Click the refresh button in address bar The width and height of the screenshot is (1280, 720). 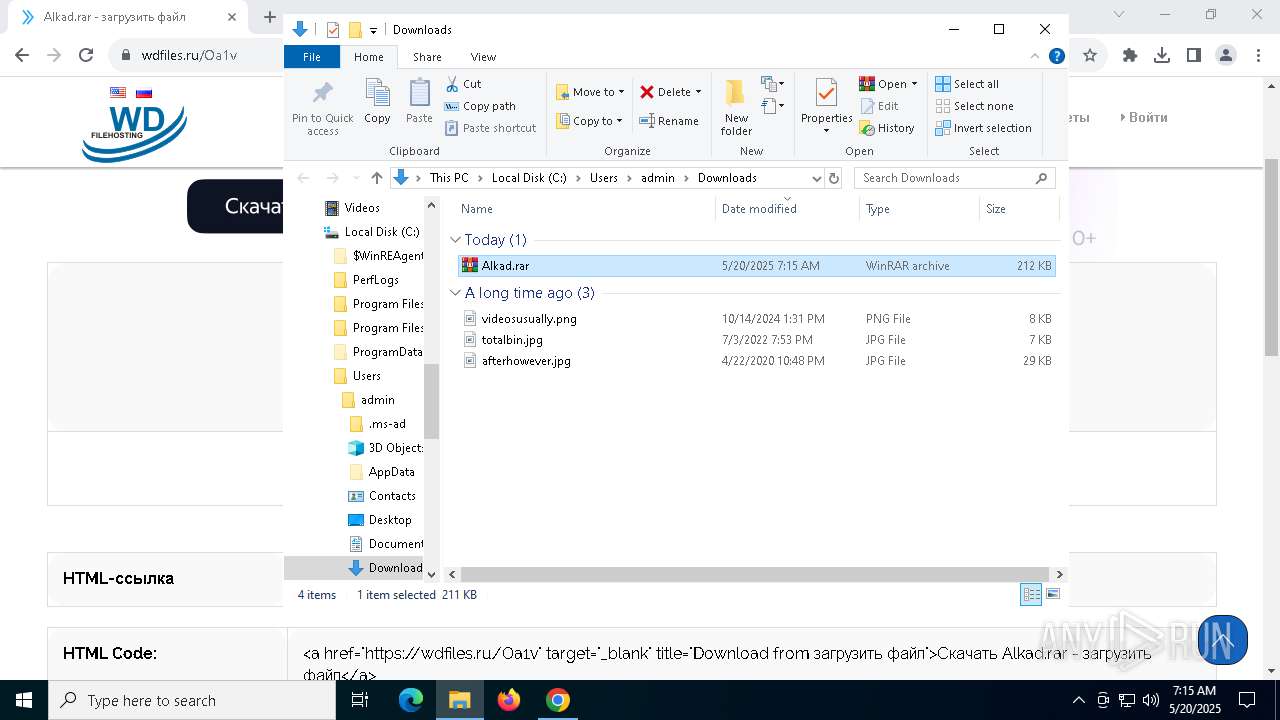pyautogui.click(x=834, y=178)
